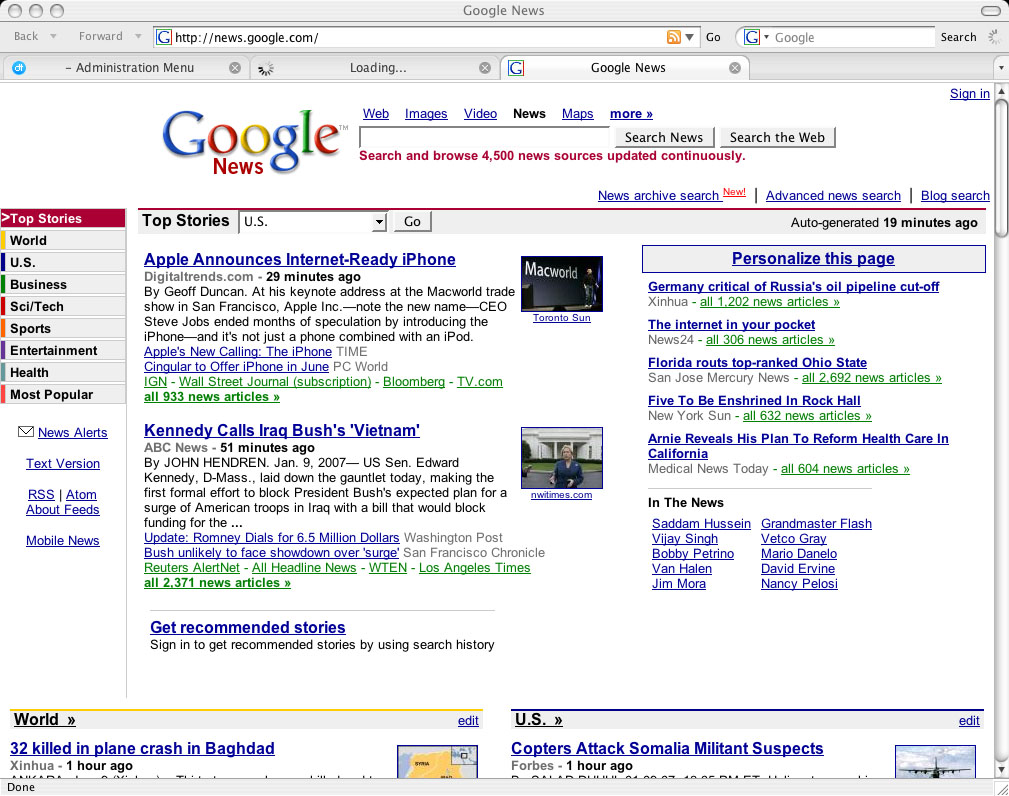
Task: Click the more » link
Action: click(x=631, y=114)
